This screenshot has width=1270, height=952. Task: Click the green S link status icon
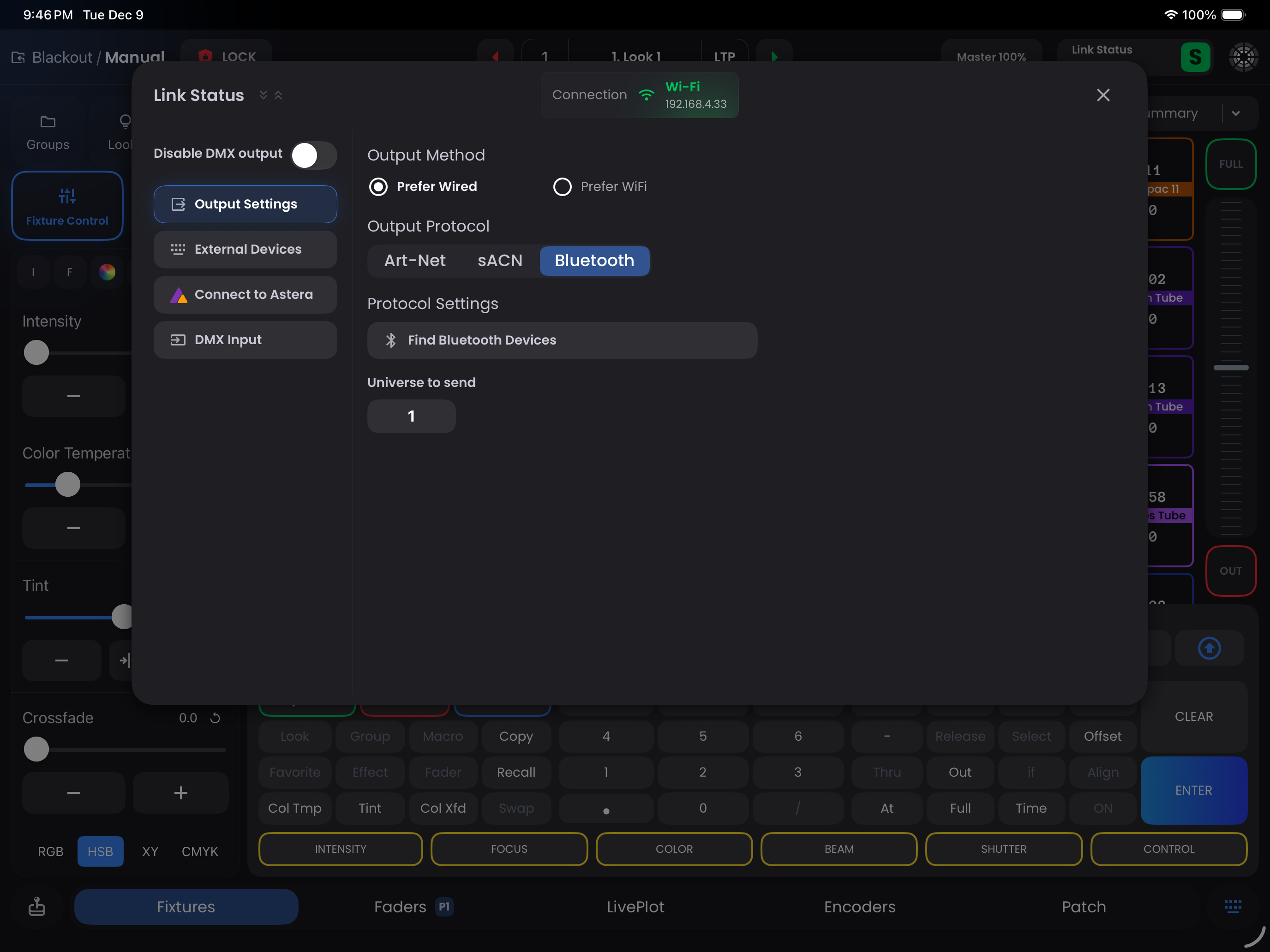pyautogui.click(x=1195, y=57)
